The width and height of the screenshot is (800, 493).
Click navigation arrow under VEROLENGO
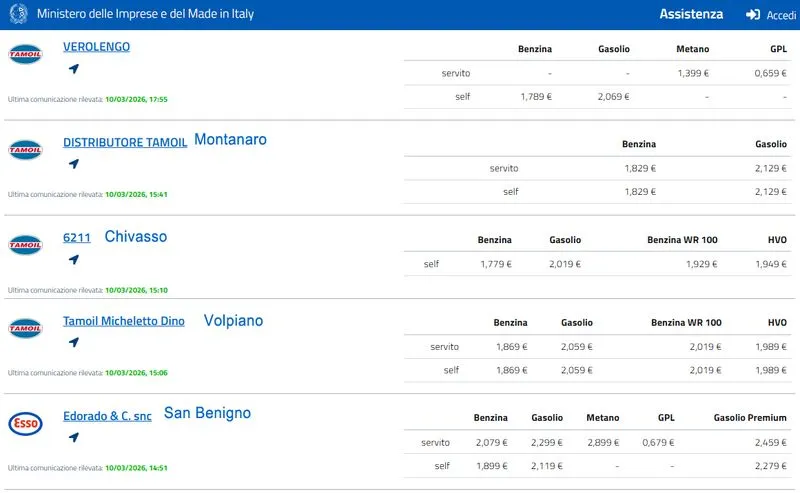click(x=73, y=69)
